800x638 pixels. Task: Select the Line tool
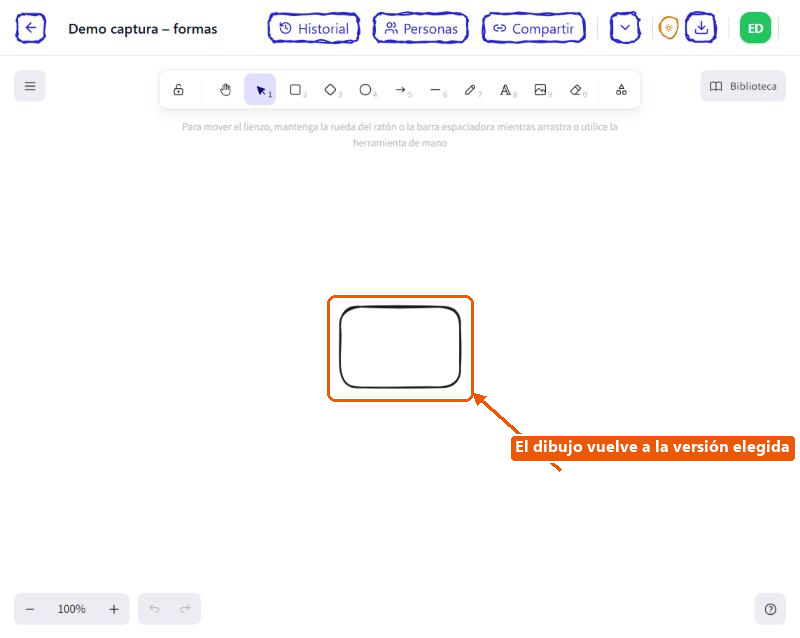435,90
